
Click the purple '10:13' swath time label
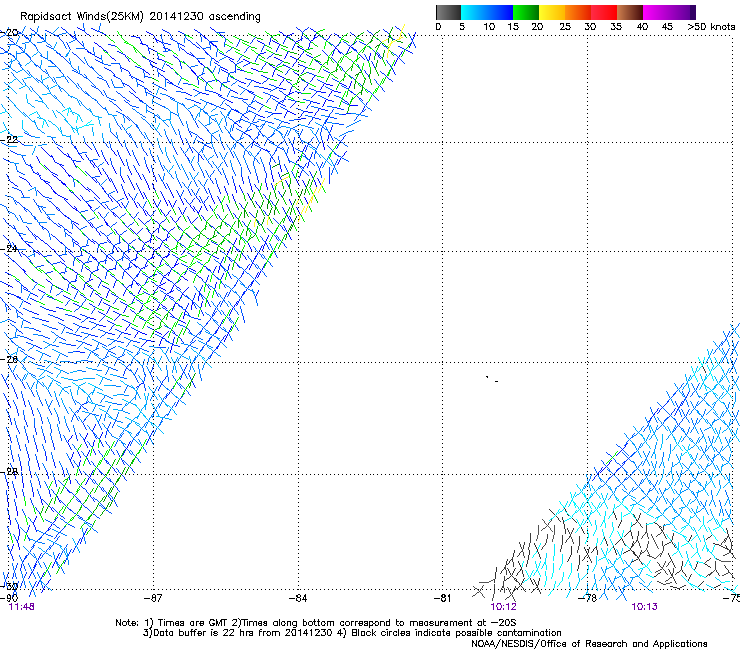(x=644, y=607)
